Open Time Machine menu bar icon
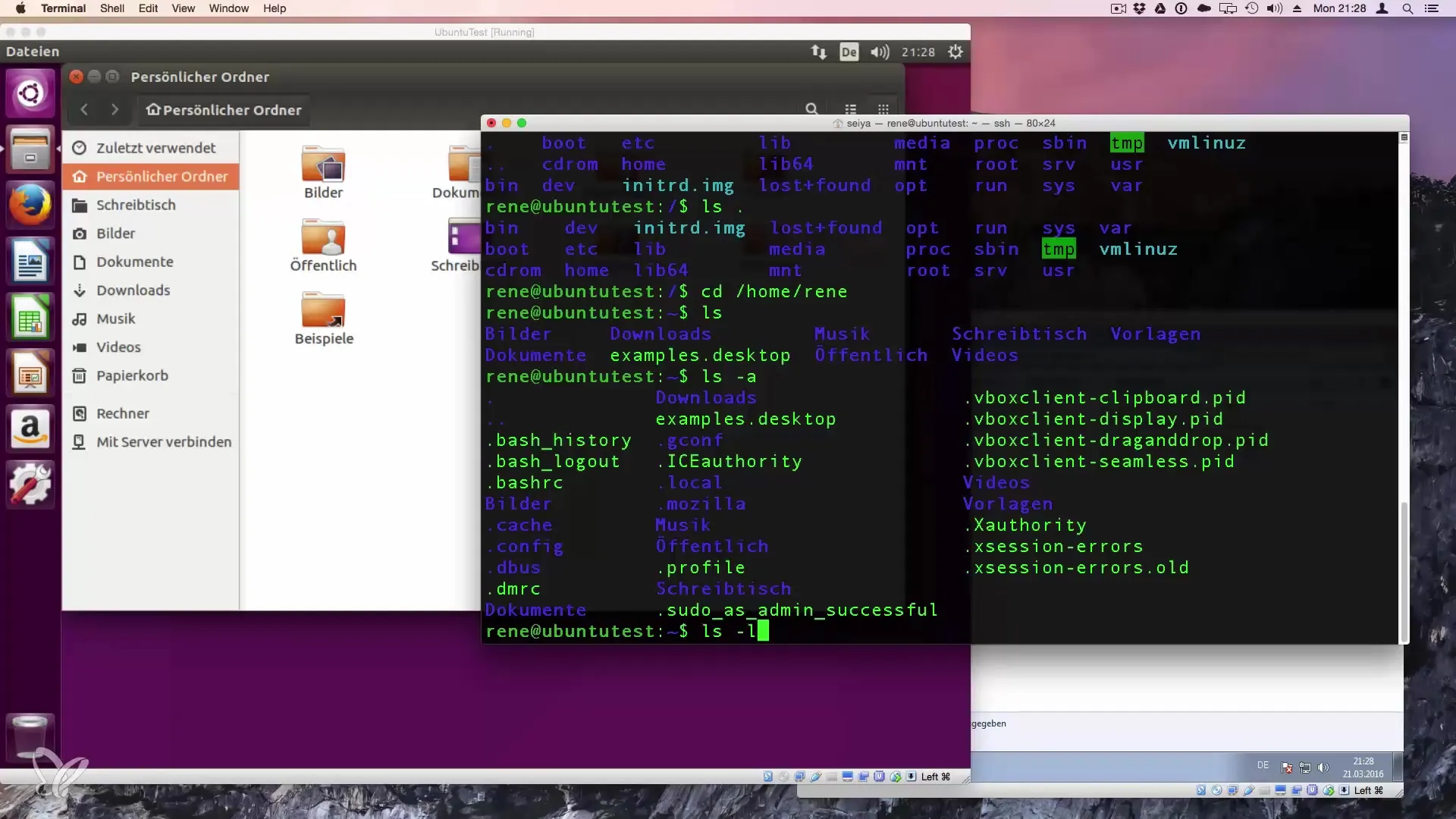Image resolution: width=1456 pixels, height=819 pixels. click(x=1252, y=8)
